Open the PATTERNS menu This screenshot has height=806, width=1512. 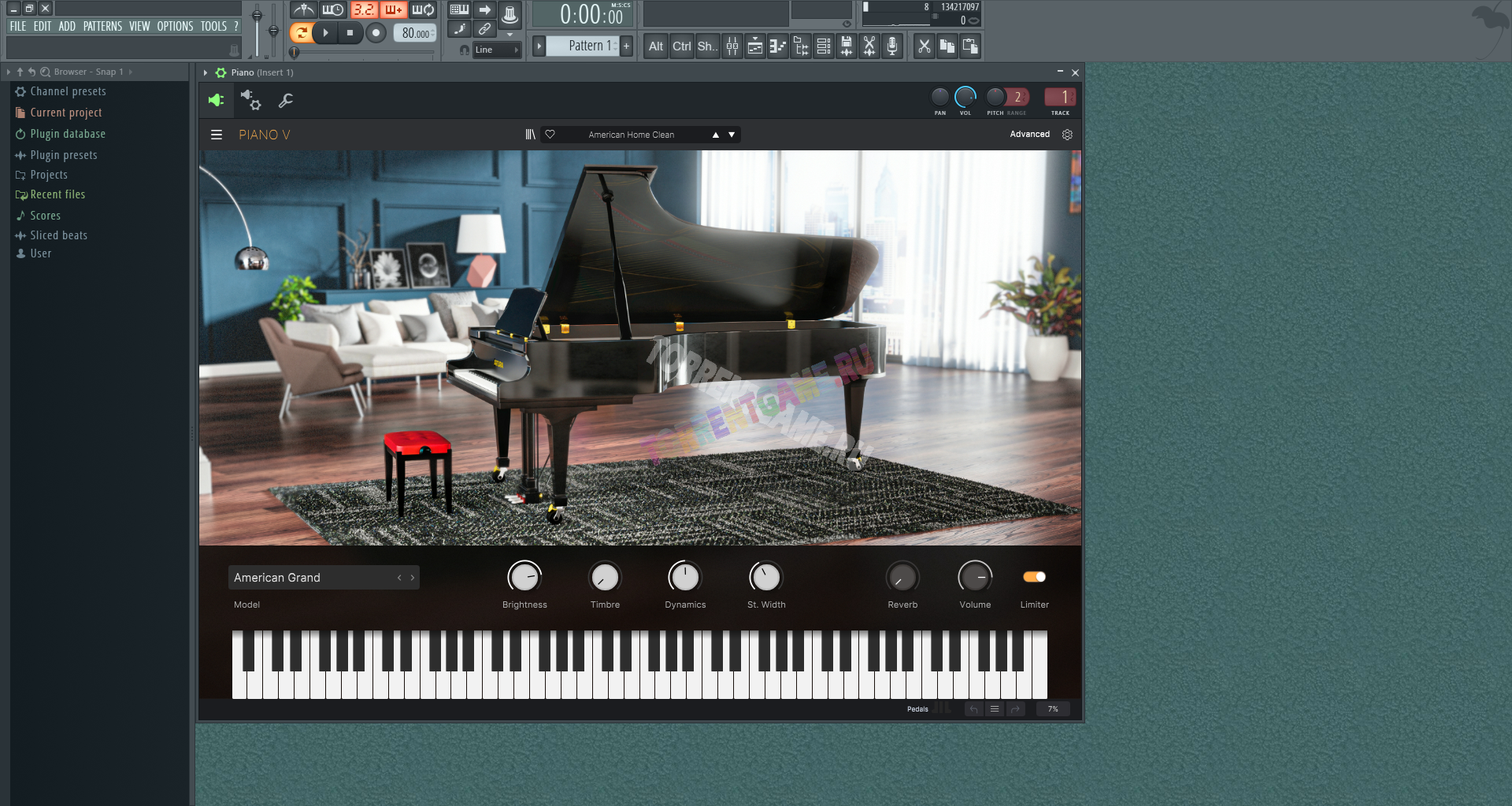click(x=102, y=26)
